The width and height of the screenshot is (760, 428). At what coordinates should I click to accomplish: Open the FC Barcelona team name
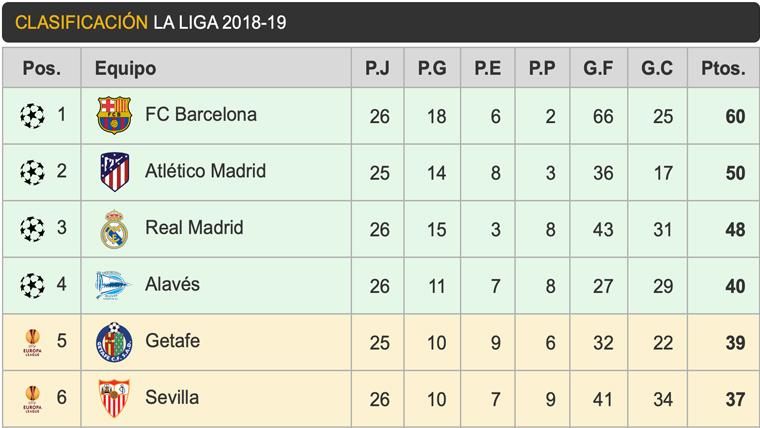[x=200, y=115]
